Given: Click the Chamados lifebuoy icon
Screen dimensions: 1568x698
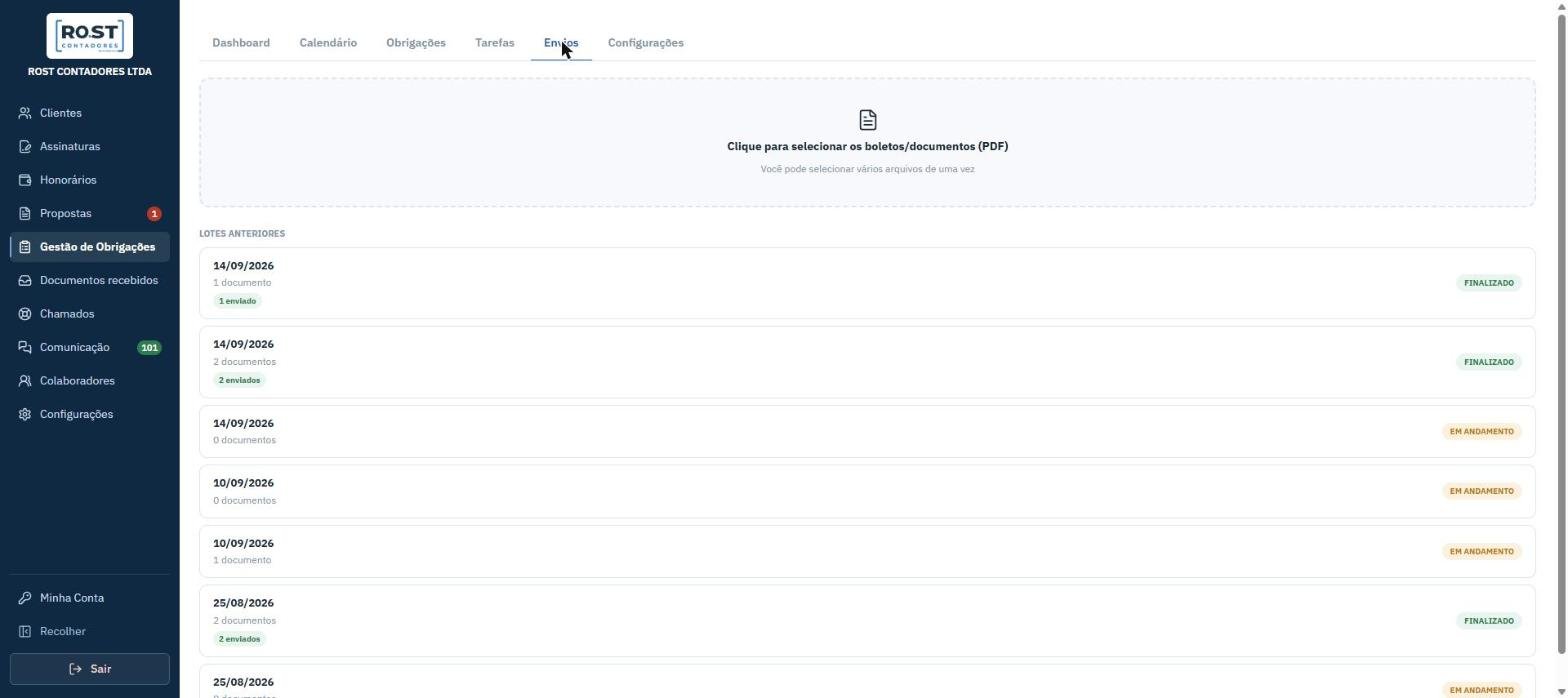Looking at the screenshot, I should click(x=25, y=314).
